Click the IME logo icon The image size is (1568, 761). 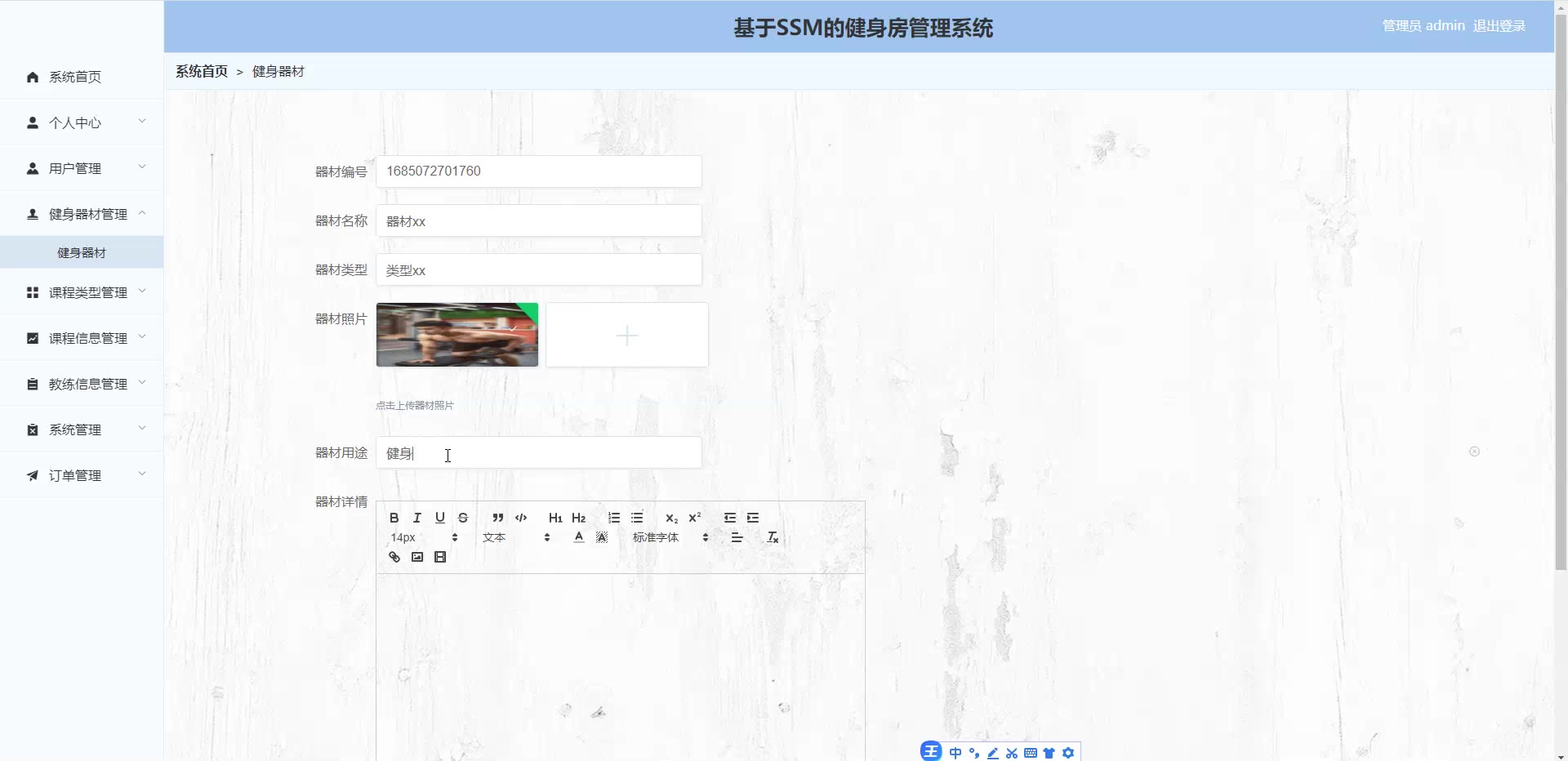pos(931,751)
